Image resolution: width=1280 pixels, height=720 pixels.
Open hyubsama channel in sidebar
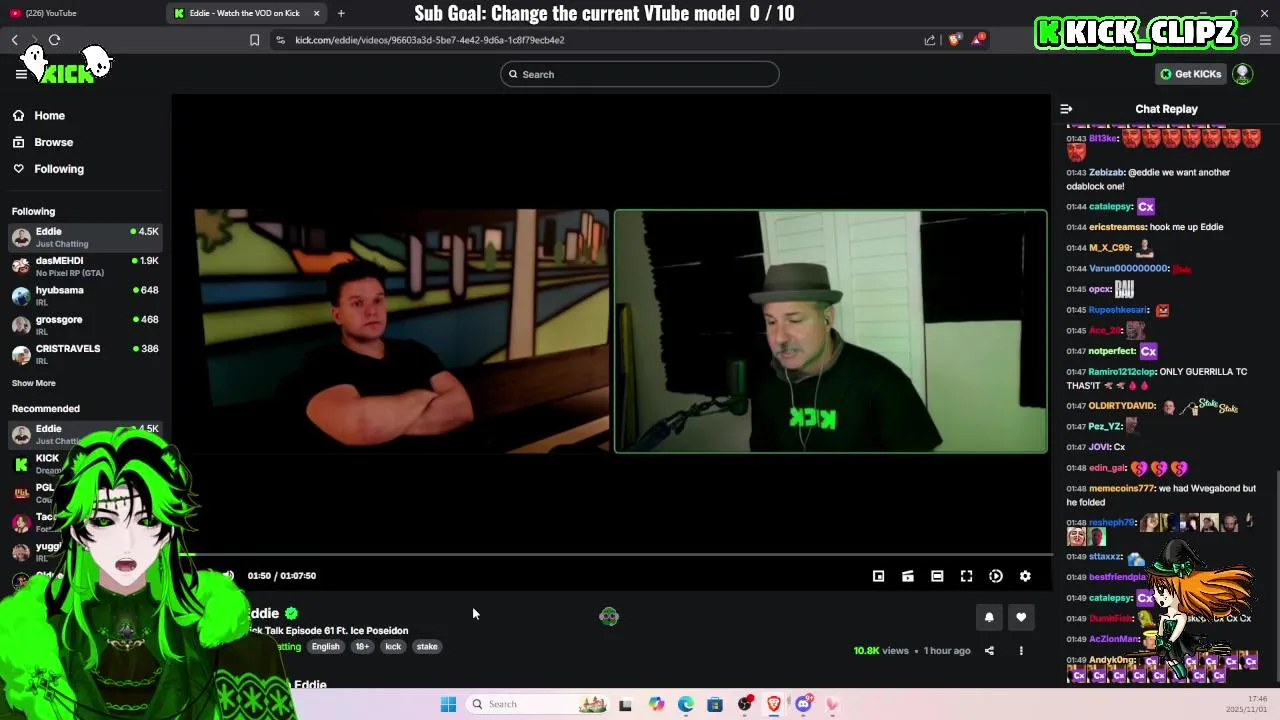coord(85,295)
